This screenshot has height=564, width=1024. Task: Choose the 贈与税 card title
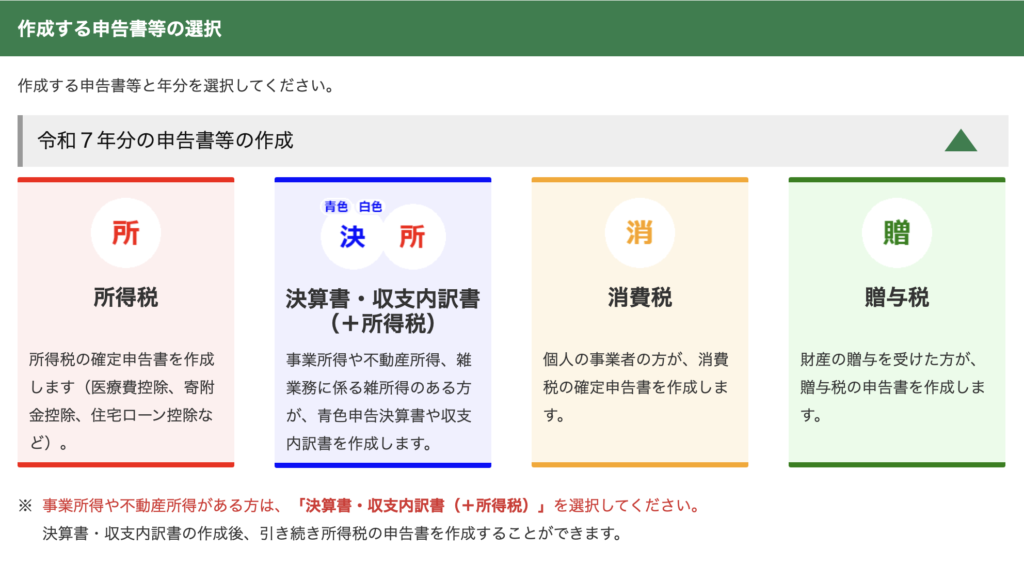(896, 297)
